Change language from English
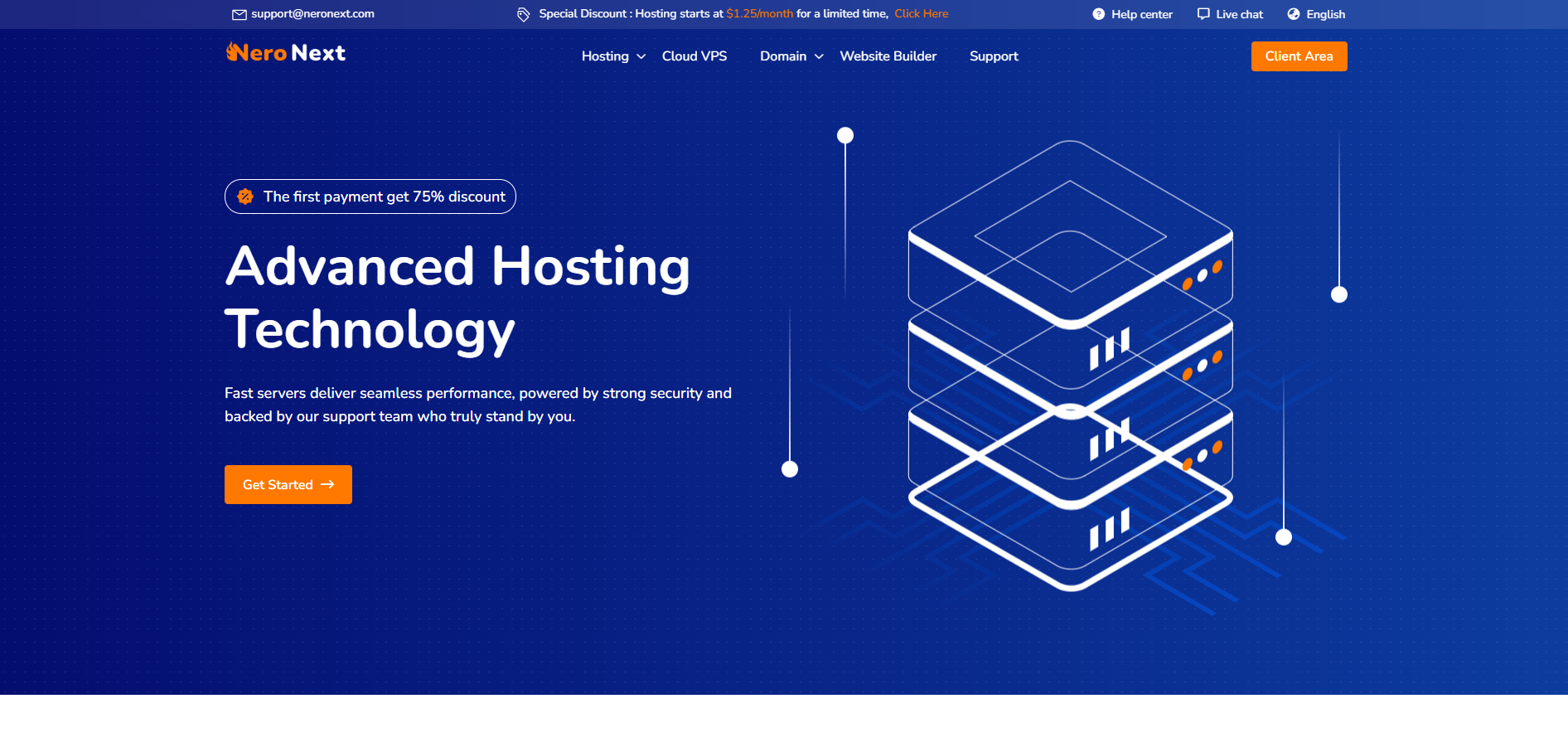The image size is (1568, 752). click(x=1325, y=14)
